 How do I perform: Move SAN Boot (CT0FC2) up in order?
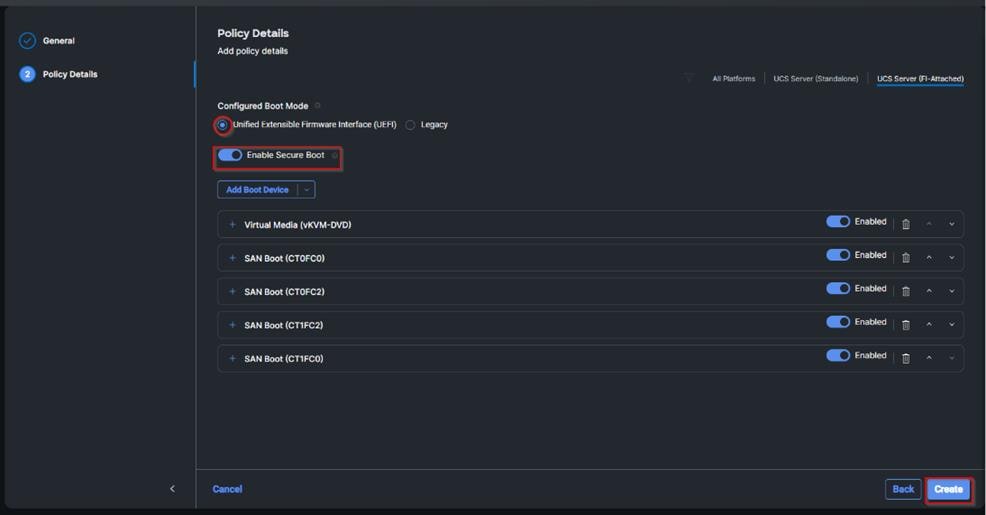(x=929, y=292)
